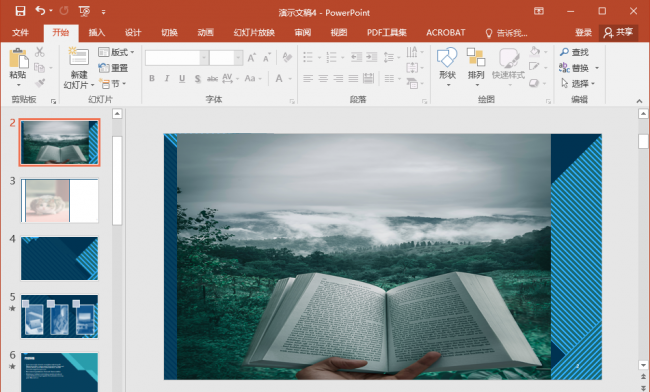The height and width of the screenshot is (392, 650).
Task: Toggle Strikethrough abc formatting
Action: click(212, 78)
